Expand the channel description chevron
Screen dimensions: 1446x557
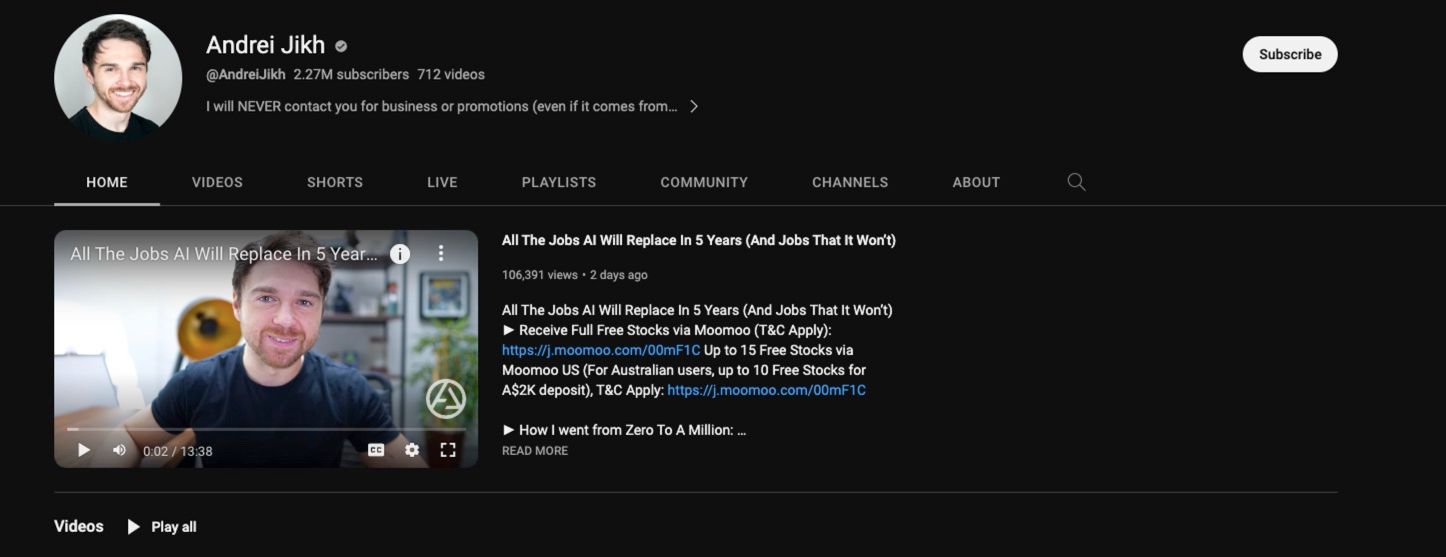pyautogui.click(x=694, y=106)
